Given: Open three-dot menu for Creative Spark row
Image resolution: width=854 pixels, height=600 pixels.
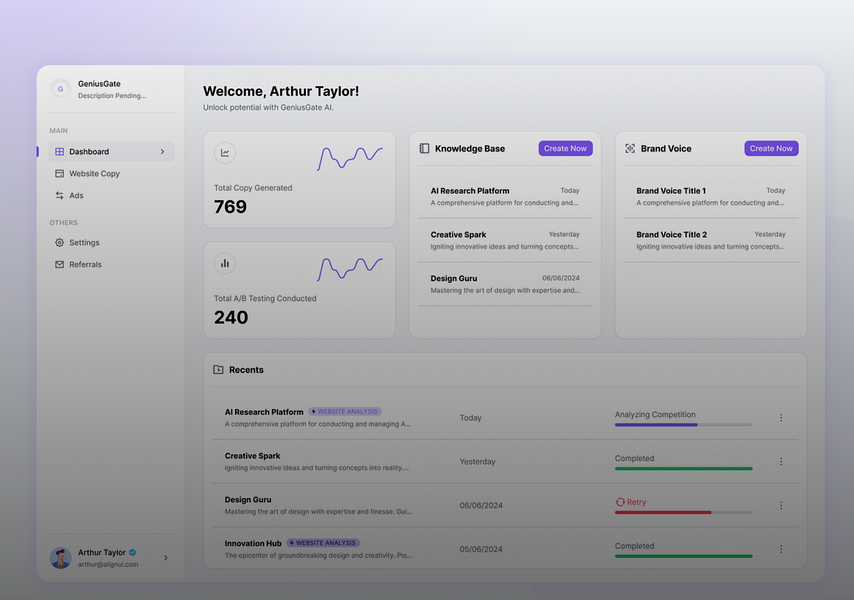Looking at the screenshot, I should (x=781, y=462).
